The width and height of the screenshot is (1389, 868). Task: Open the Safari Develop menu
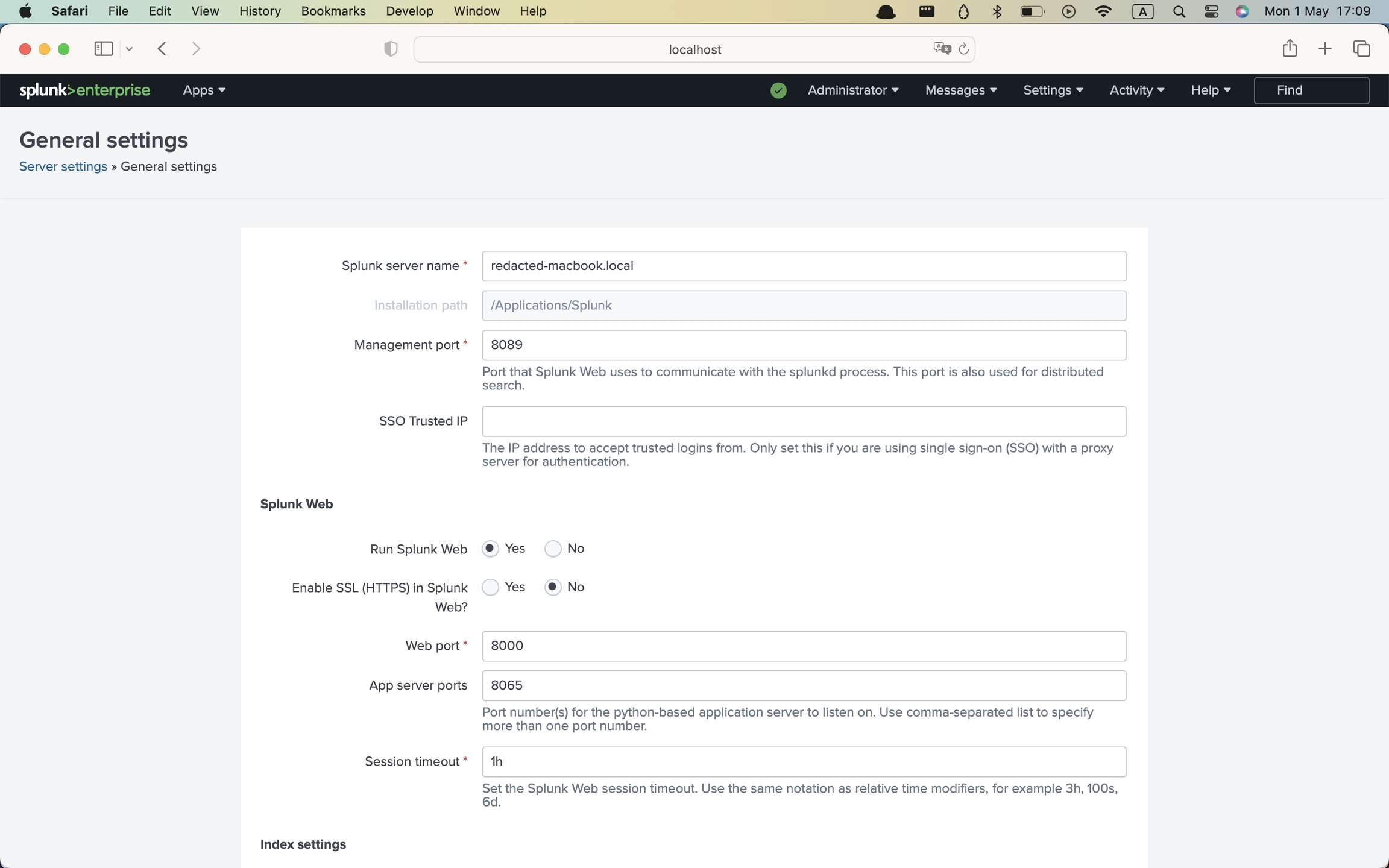tap(409, 11)
